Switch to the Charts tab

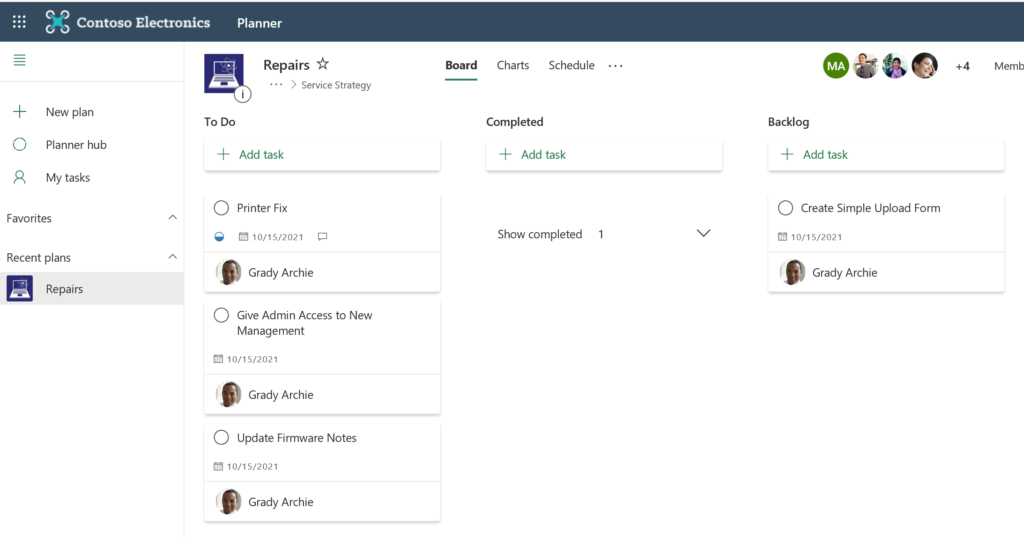(x=513, y=65)
